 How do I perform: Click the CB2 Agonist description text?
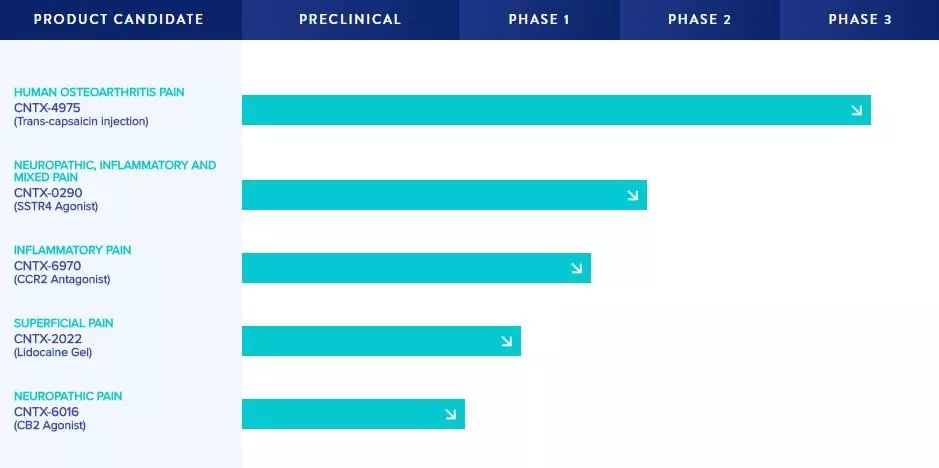pyautogui.click(x=50, y=425)
